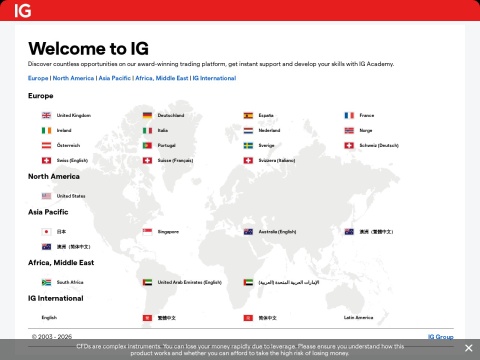
Task: Click the IG logo in header
Action: (x=23, y=11)
